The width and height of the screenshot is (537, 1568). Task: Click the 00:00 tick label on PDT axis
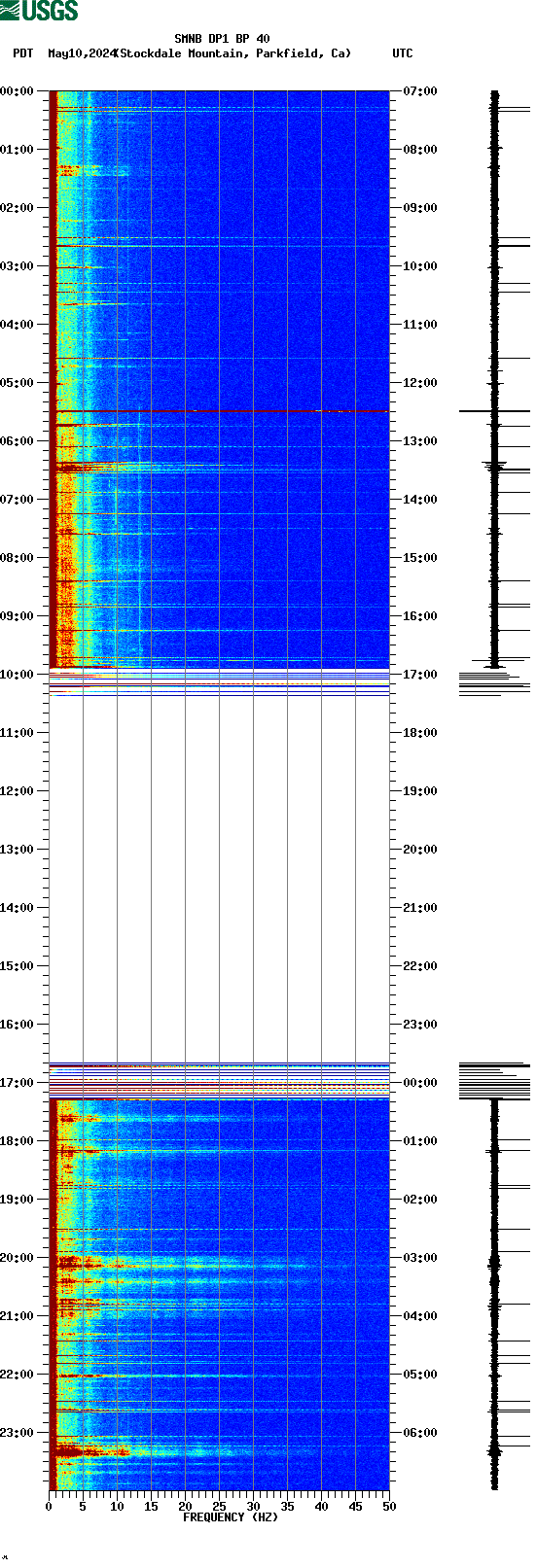(17, 91)
